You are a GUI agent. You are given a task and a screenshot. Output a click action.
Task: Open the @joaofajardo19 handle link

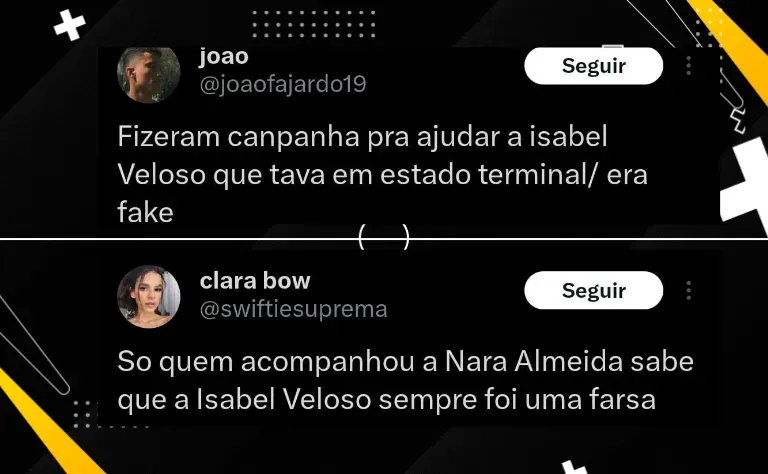[283, 84]
